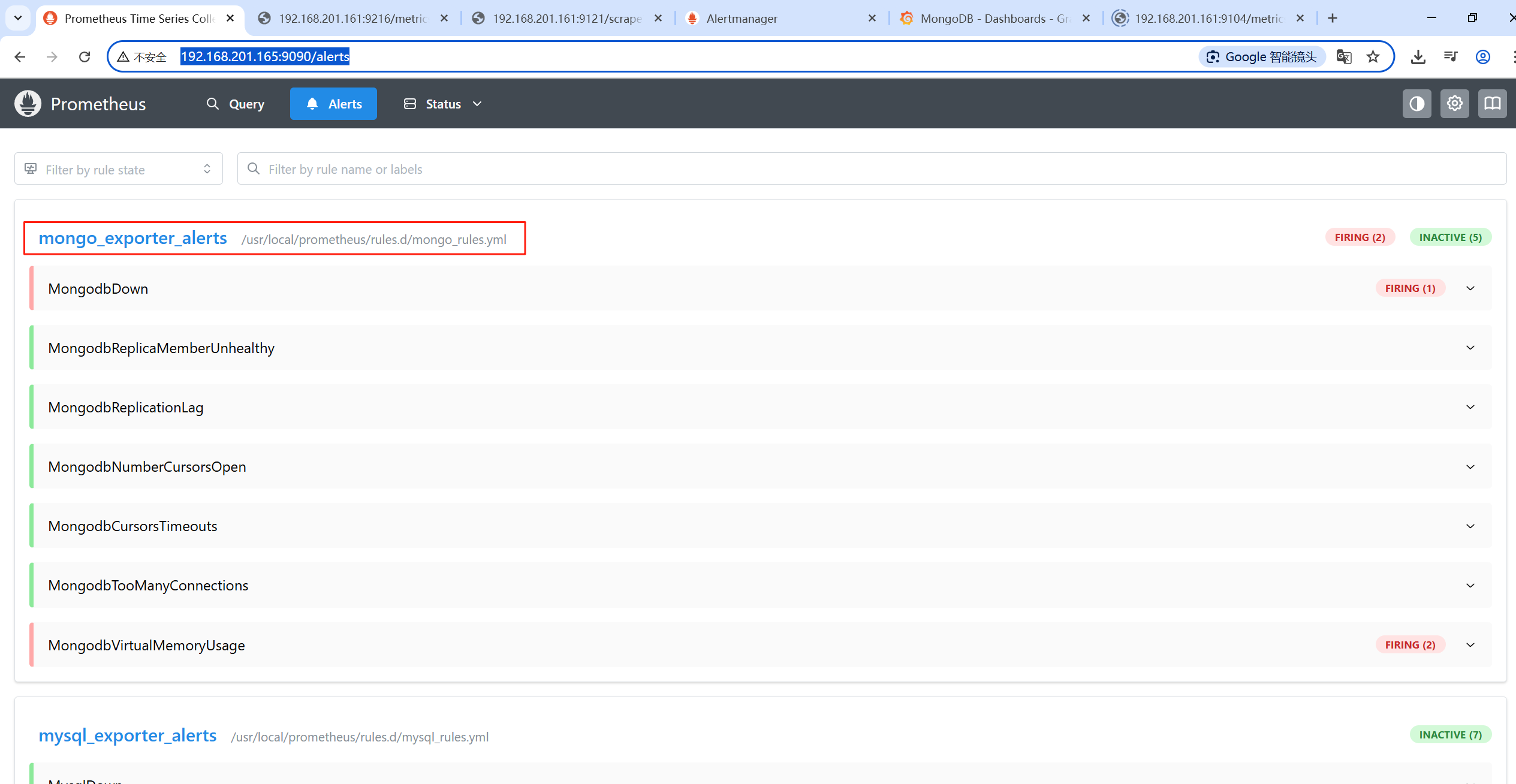Click the translate page icon
The image size is (1516, 784).
tap(1344, 56)
